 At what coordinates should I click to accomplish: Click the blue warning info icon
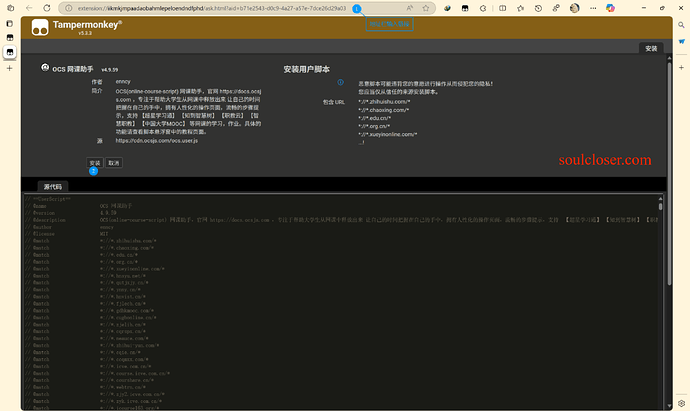click(341, 82)
